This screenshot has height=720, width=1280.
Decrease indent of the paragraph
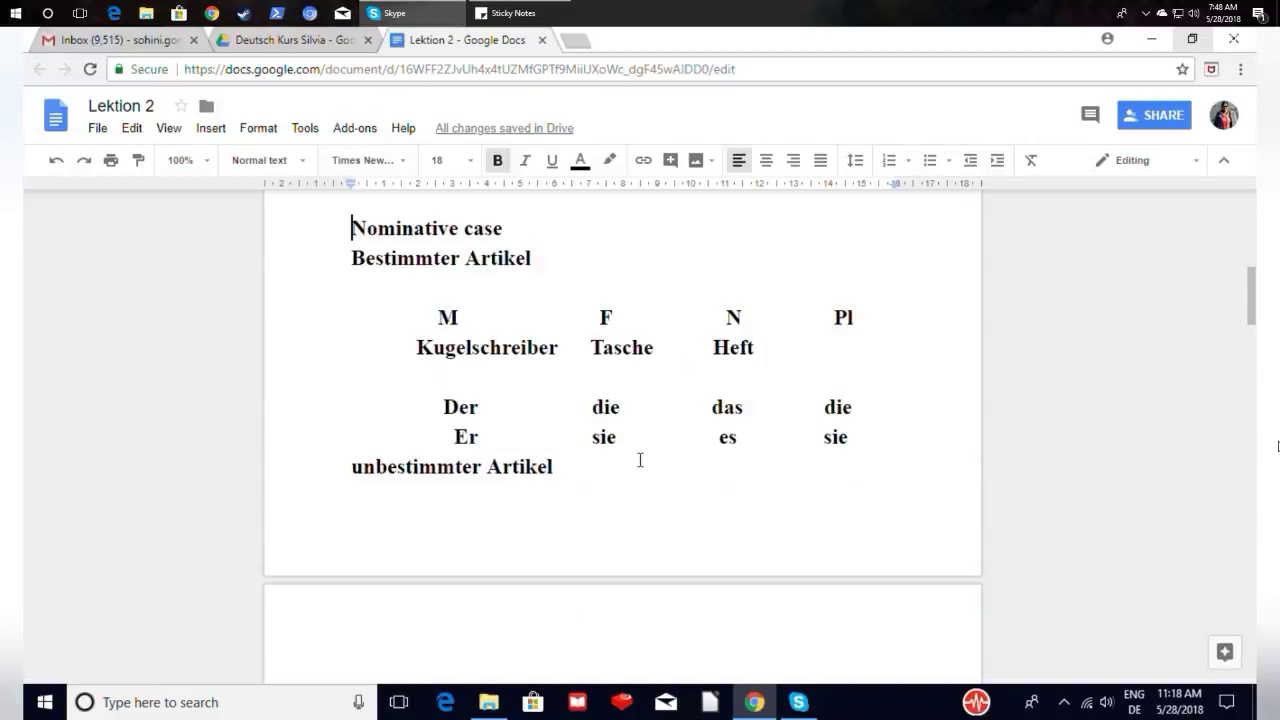970,160
